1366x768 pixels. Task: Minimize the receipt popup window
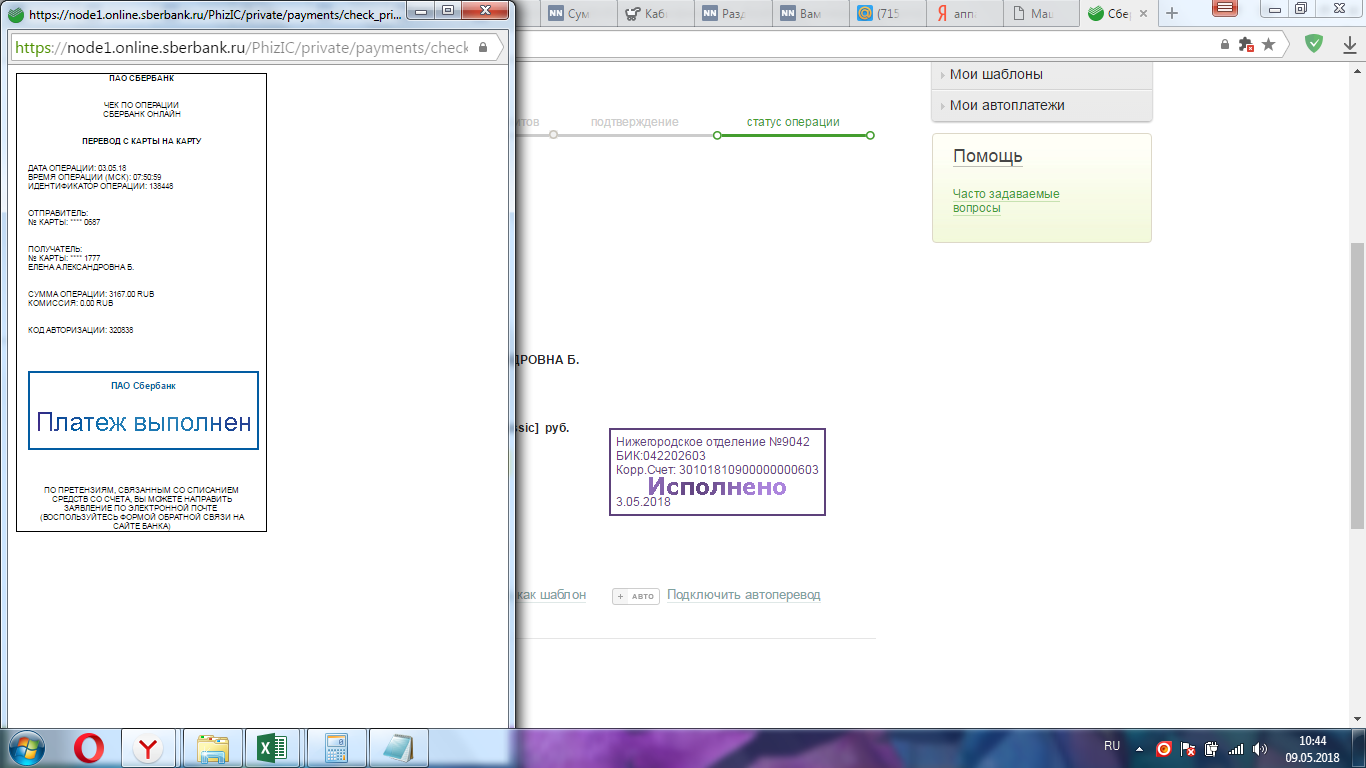[x=422, y=10]
